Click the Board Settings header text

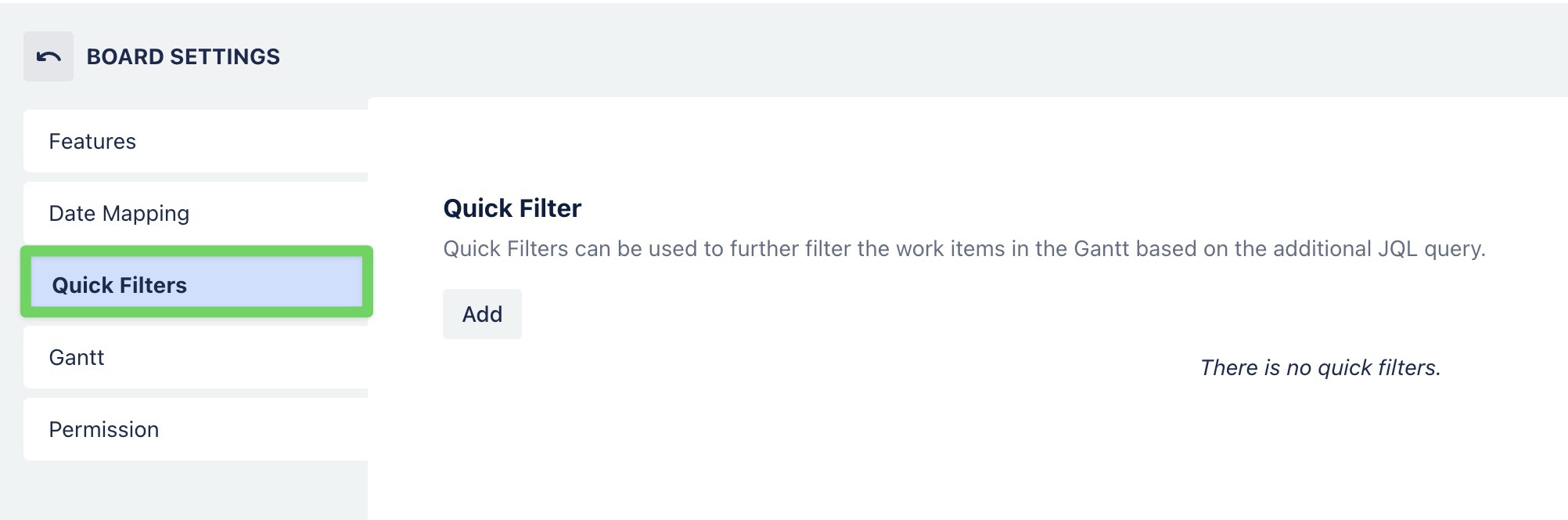tap(184, 56)
